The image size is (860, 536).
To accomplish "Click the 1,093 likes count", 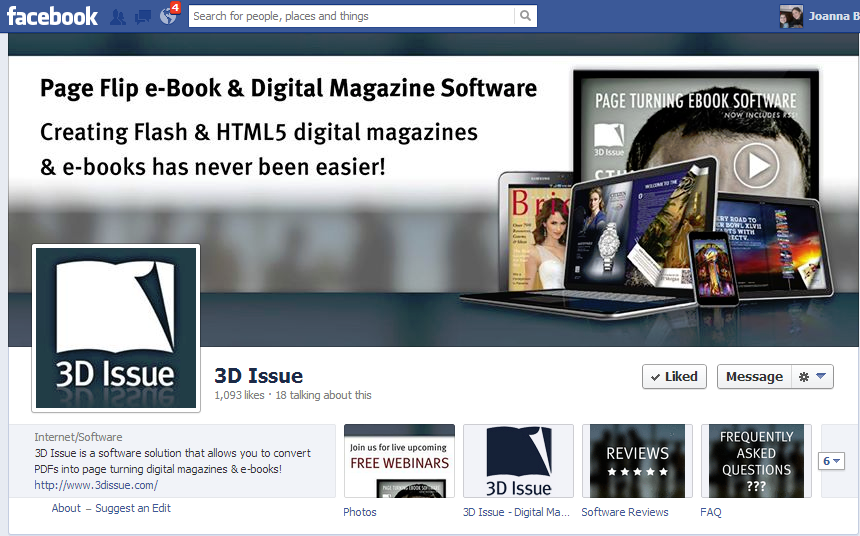I will 239,395.
